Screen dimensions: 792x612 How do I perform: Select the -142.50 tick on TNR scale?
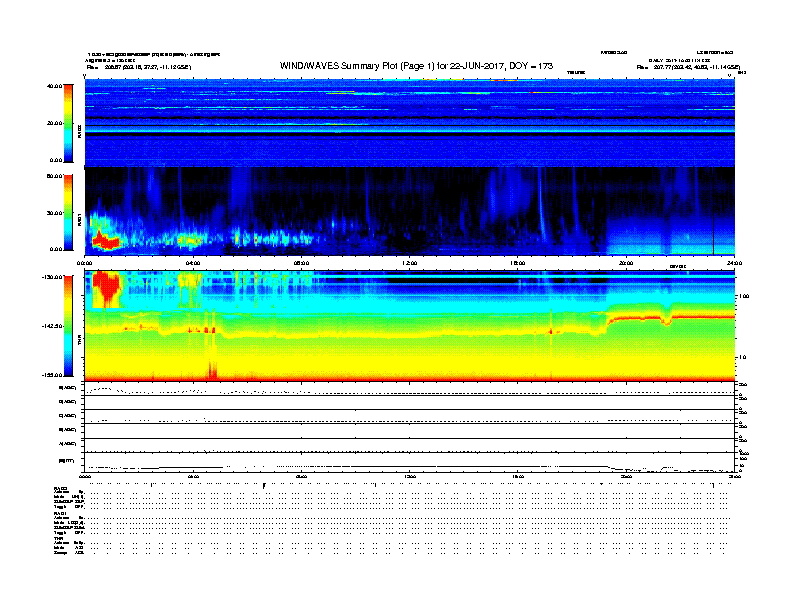52,326
